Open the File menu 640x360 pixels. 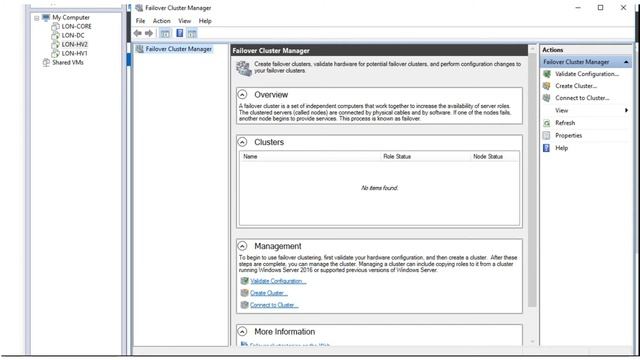click(140, 21)
